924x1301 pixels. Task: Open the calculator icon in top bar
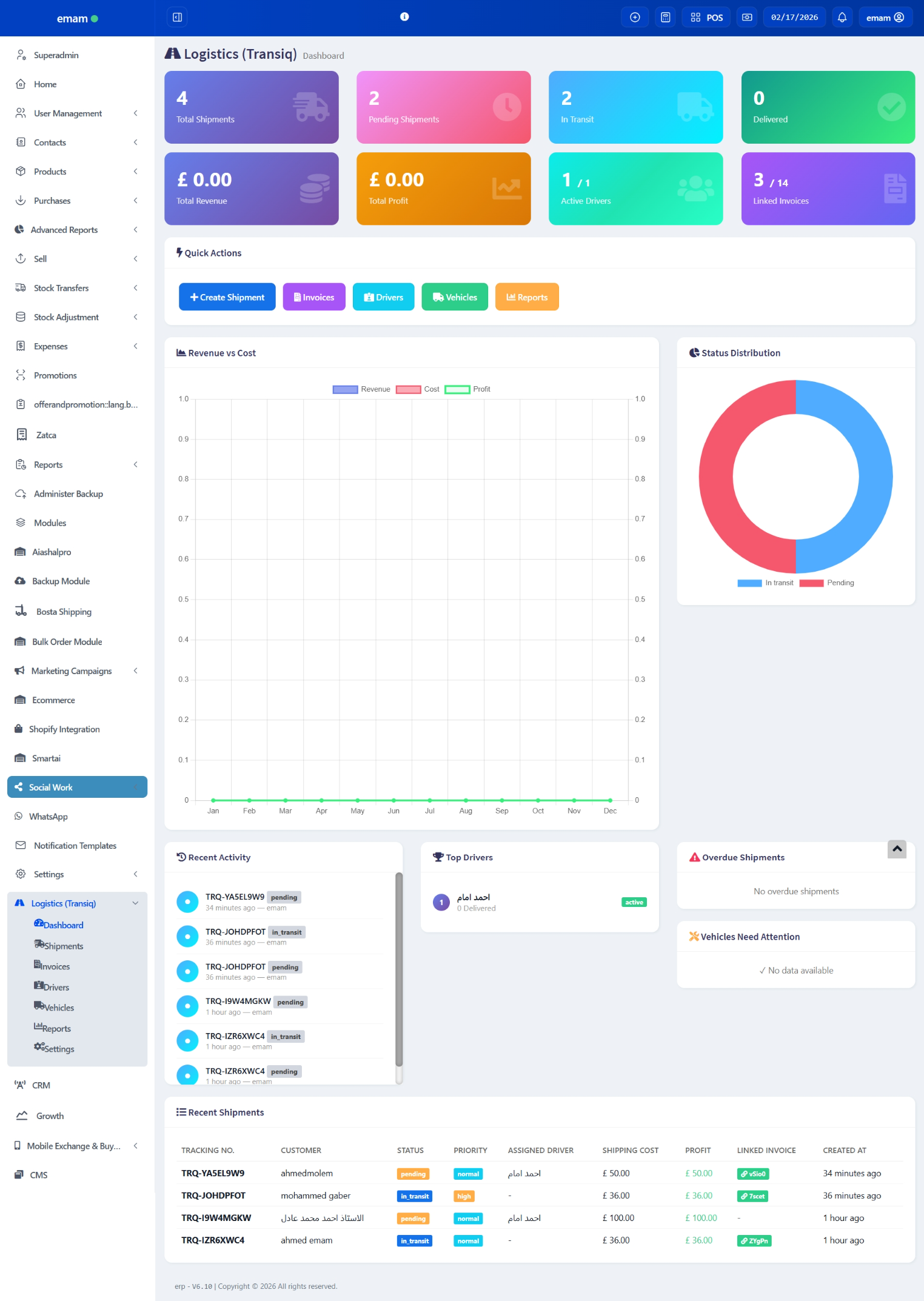[665, 18]
